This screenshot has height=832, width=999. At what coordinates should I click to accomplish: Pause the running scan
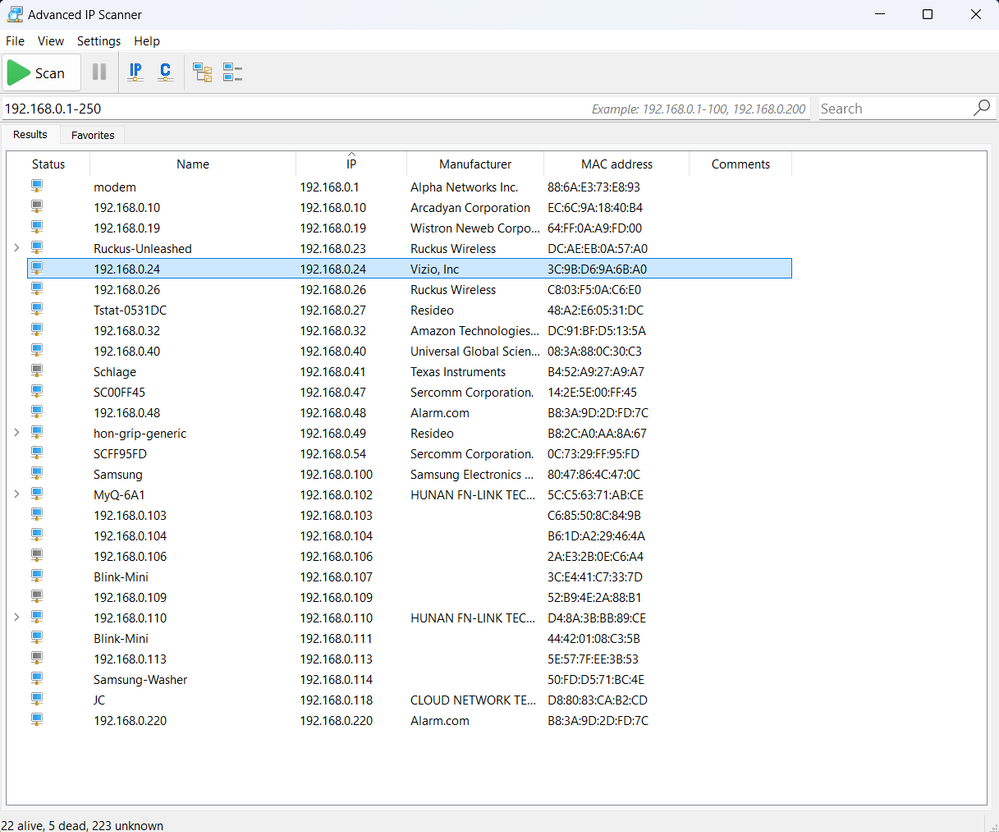coord(98,71)
